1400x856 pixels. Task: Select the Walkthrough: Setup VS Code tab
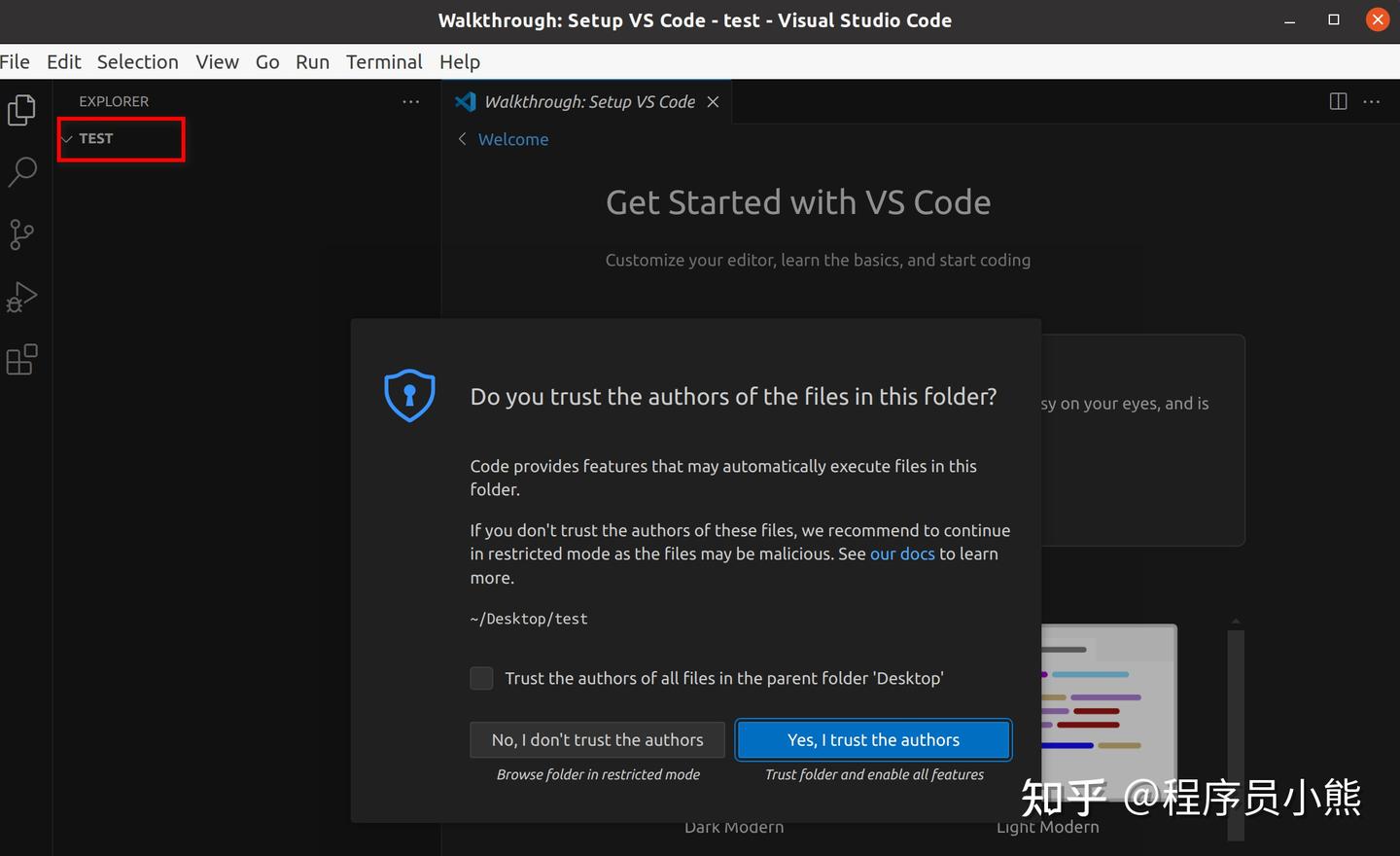tap(587, 102)
